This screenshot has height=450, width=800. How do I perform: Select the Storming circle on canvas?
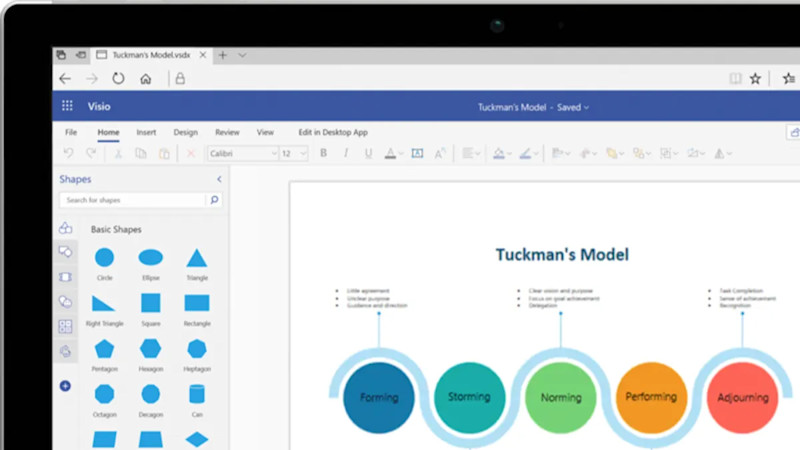click(x=469, y=397)
